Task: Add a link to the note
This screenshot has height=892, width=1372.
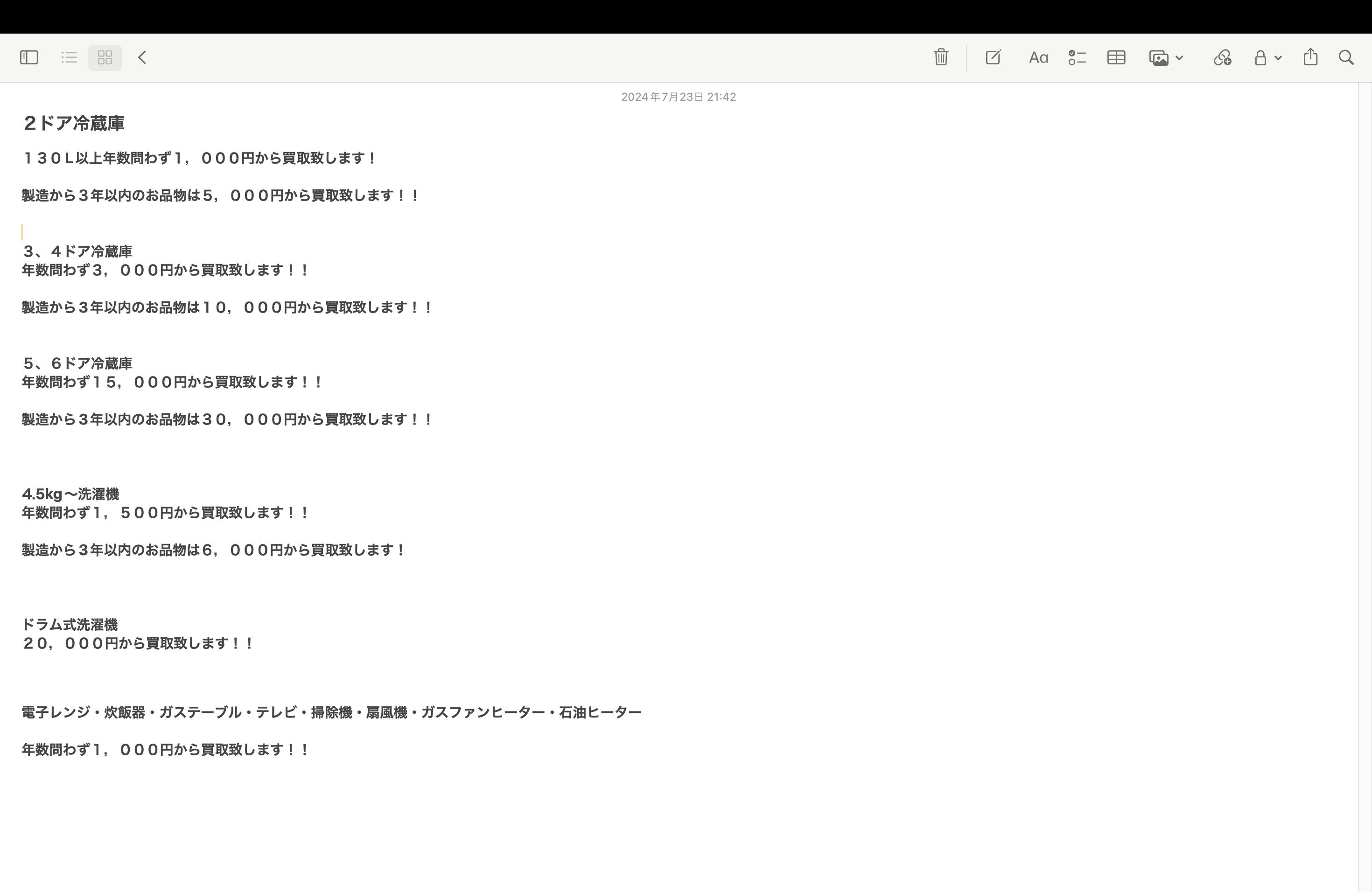Action: pyautogui.click(x=1222, y=58)
